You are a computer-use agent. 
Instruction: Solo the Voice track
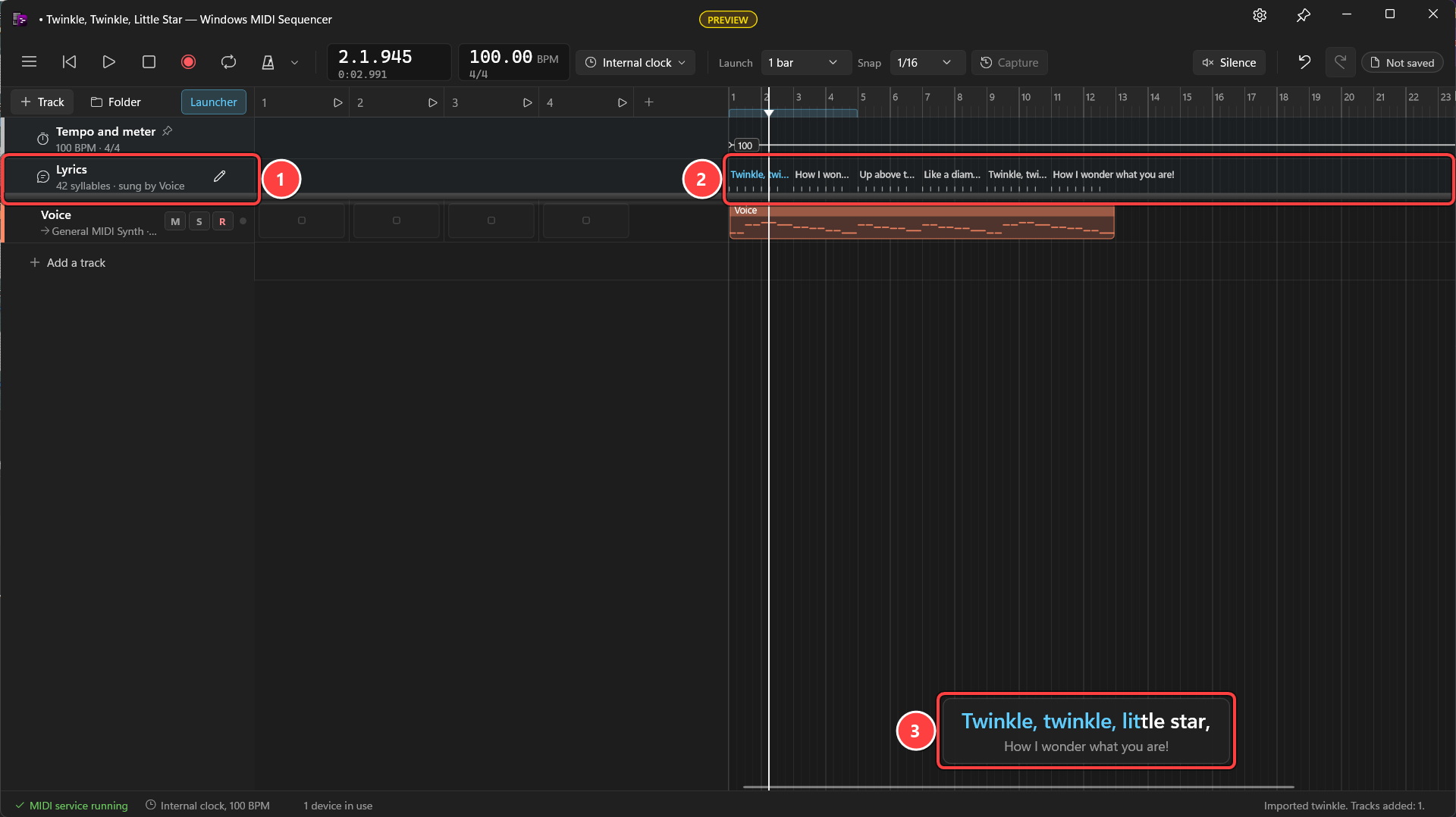[x=199, y=221]
